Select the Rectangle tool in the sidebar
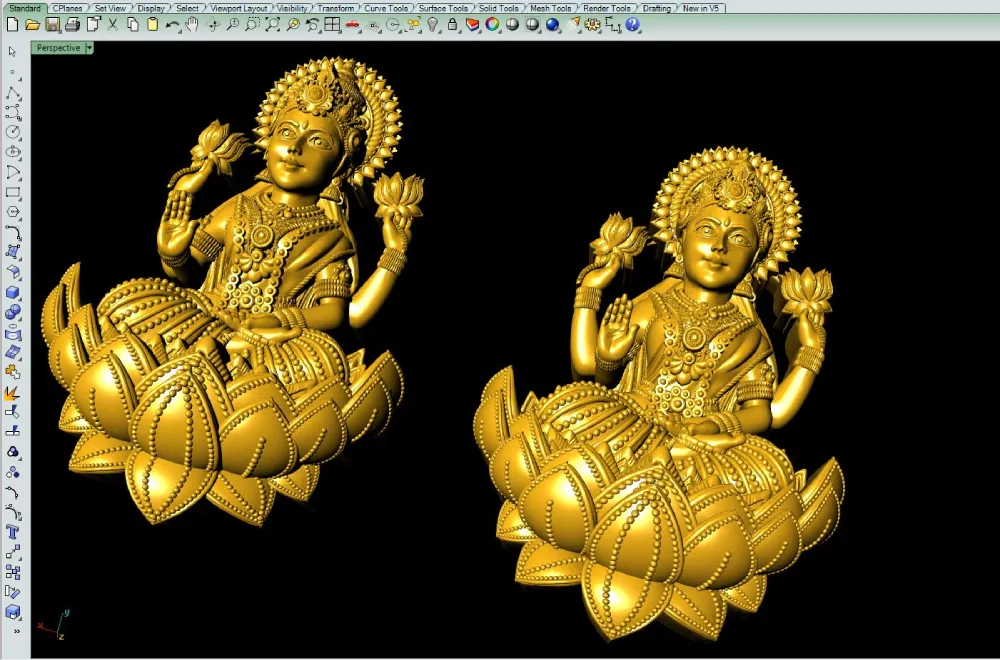This screenshot has width=1000, height=660. pos(13,192)
